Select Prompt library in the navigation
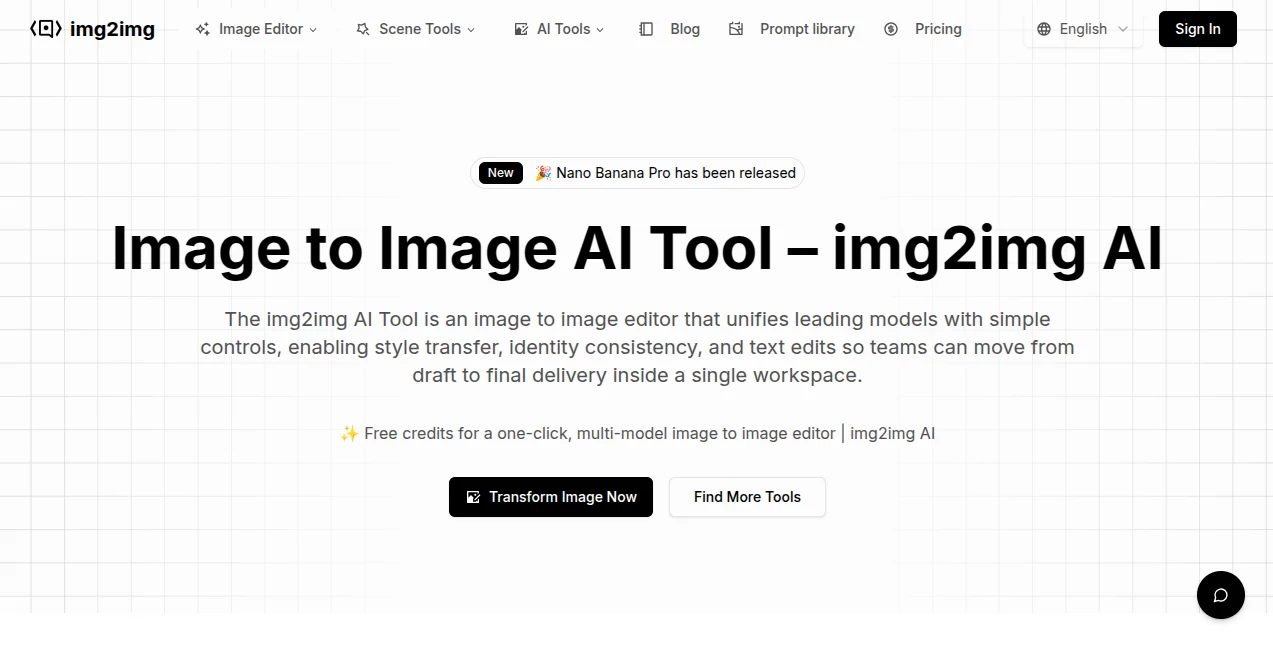This screenshot has height=651, width=1273. 807,29
